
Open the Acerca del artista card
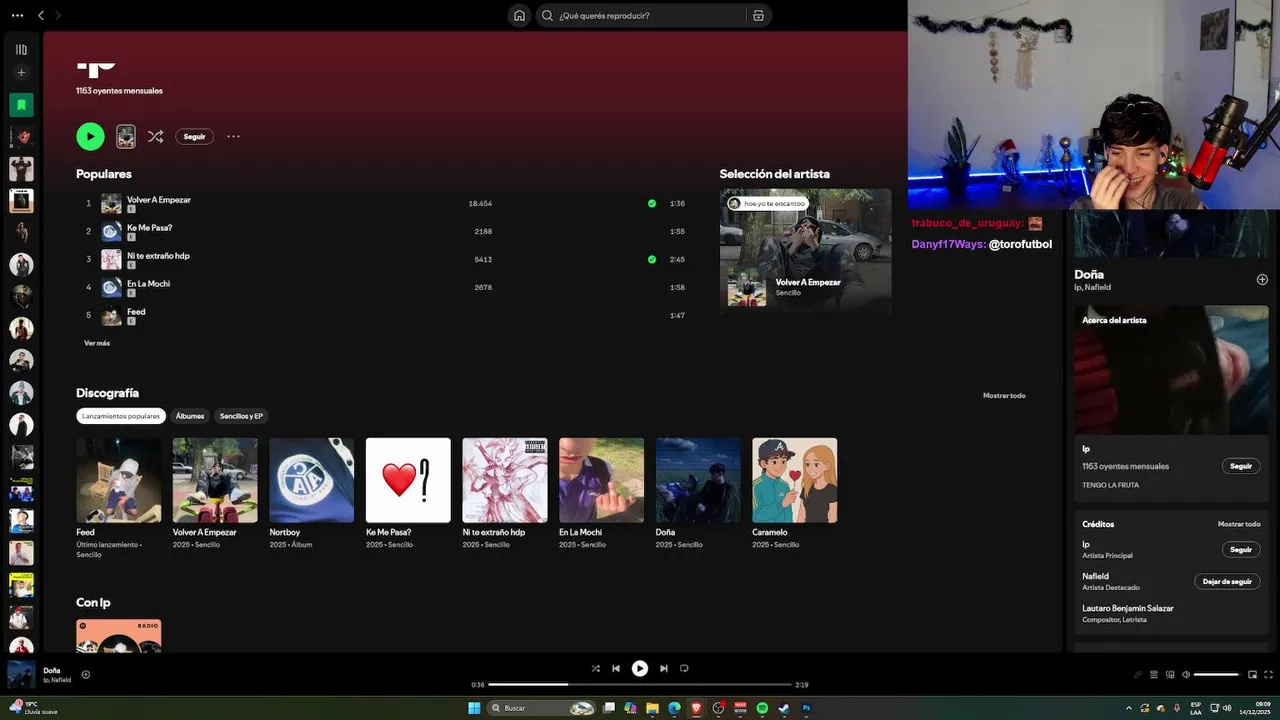pyautogui.click(x=1171, y=403)
